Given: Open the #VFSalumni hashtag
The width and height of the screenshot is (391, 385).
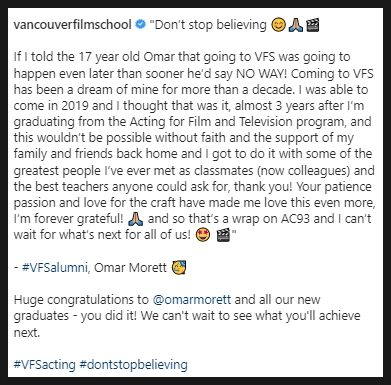Looking at the screenshot, I should (55, 267).
